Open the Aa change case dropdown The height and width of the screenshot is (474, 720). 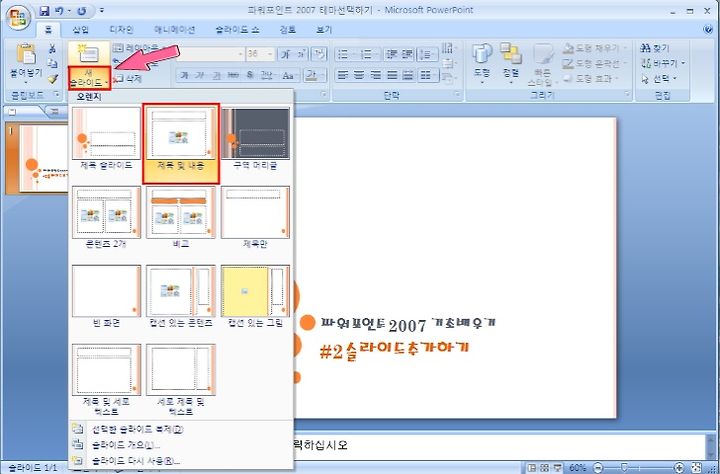click(x=290, y=75)
